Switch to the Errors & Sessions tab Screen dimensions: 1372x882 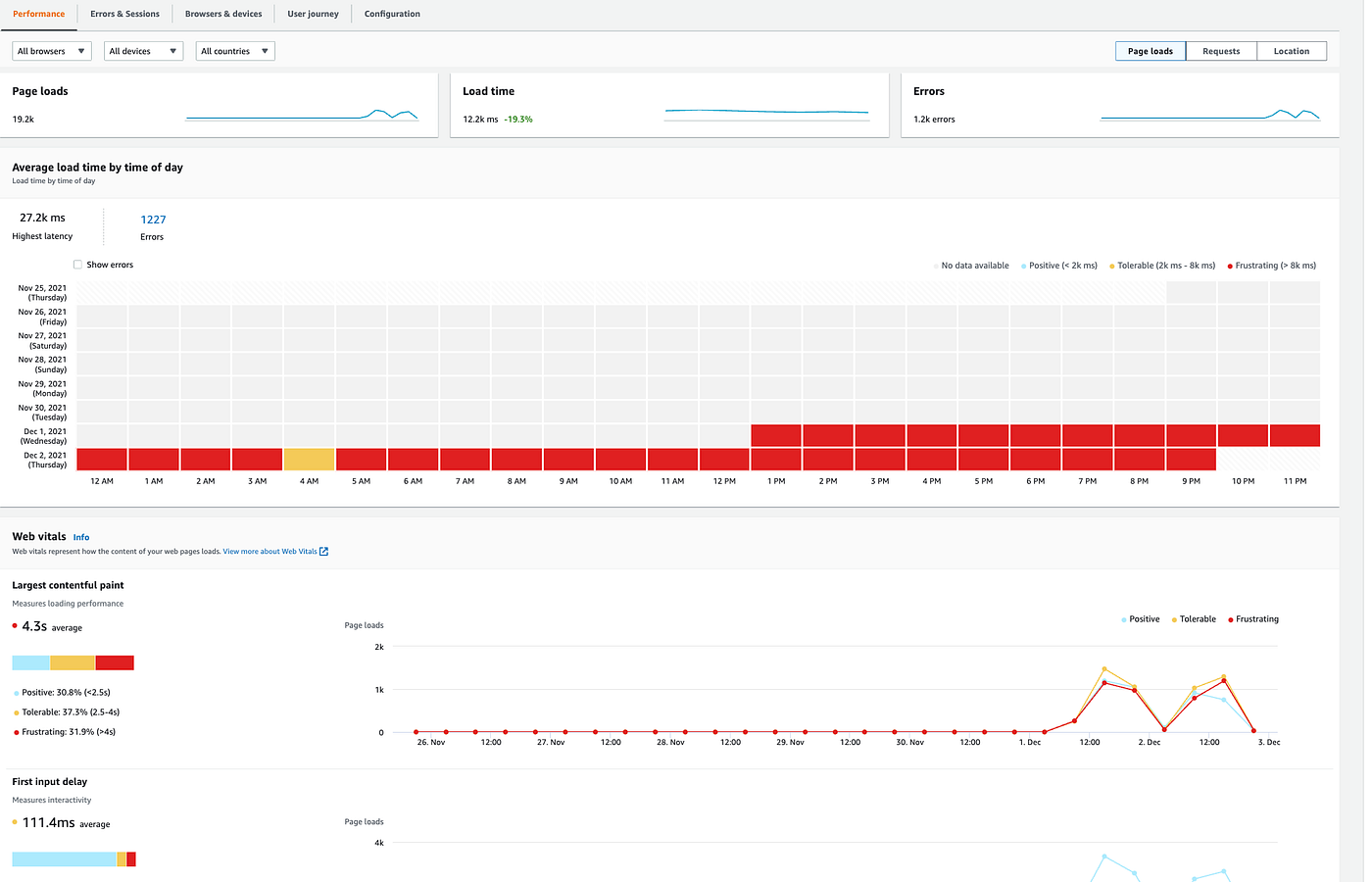coord(124,14)
